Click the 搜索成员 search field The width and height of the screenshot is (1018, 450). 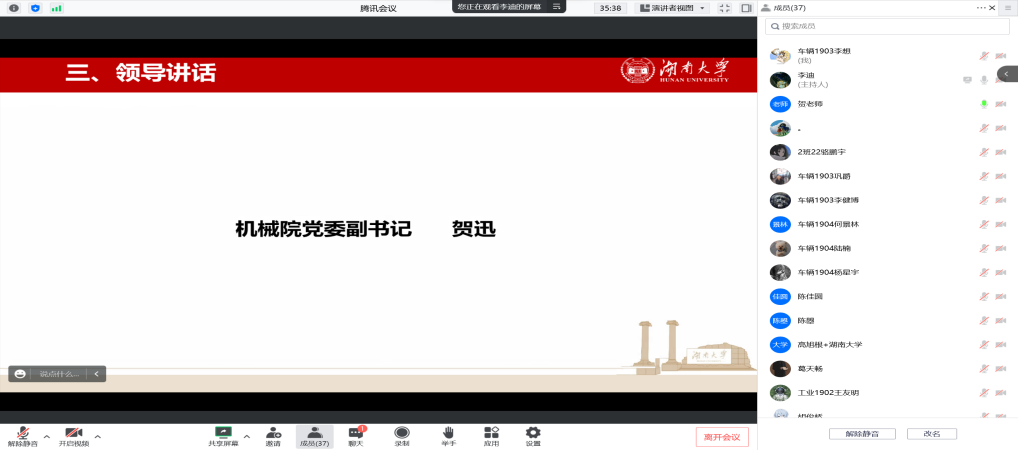[x=885, y=26]
